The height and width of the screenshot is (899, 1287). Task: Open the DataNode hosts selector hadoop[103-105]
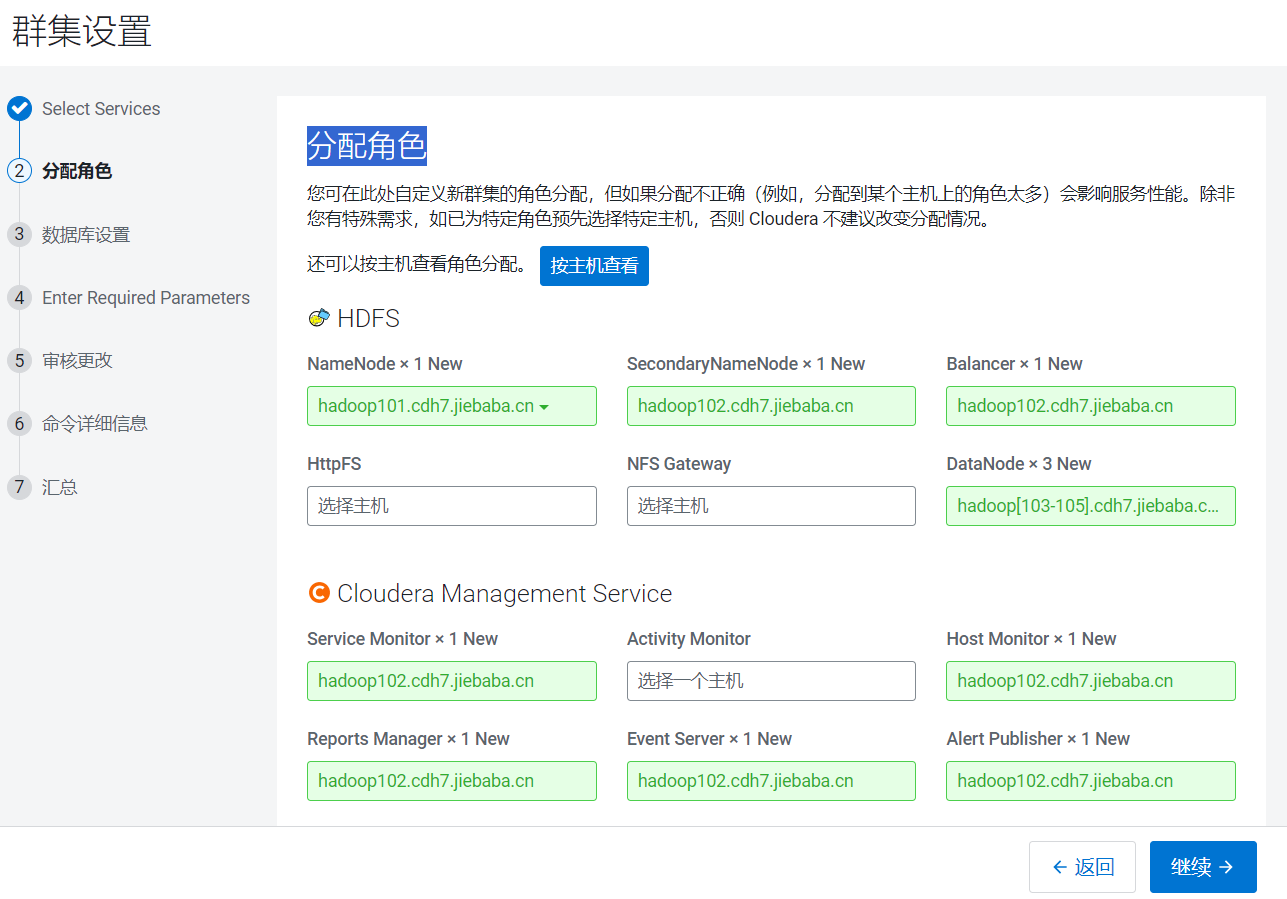(x=1091, y=506)
